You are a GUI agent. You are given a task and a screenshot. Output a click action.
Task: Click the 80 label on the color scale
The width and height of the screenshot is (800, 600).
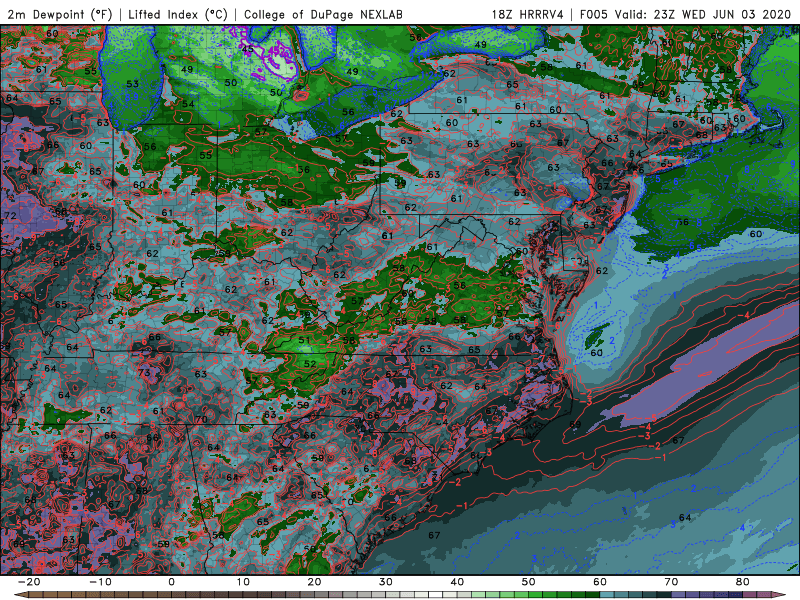pyautogui.click(x=743, y=582)
